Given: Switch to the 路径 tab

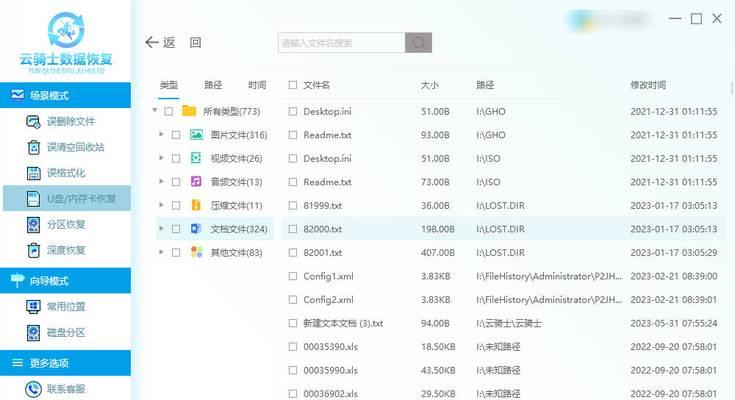Looking at the screenshot, I should point(213,85).
